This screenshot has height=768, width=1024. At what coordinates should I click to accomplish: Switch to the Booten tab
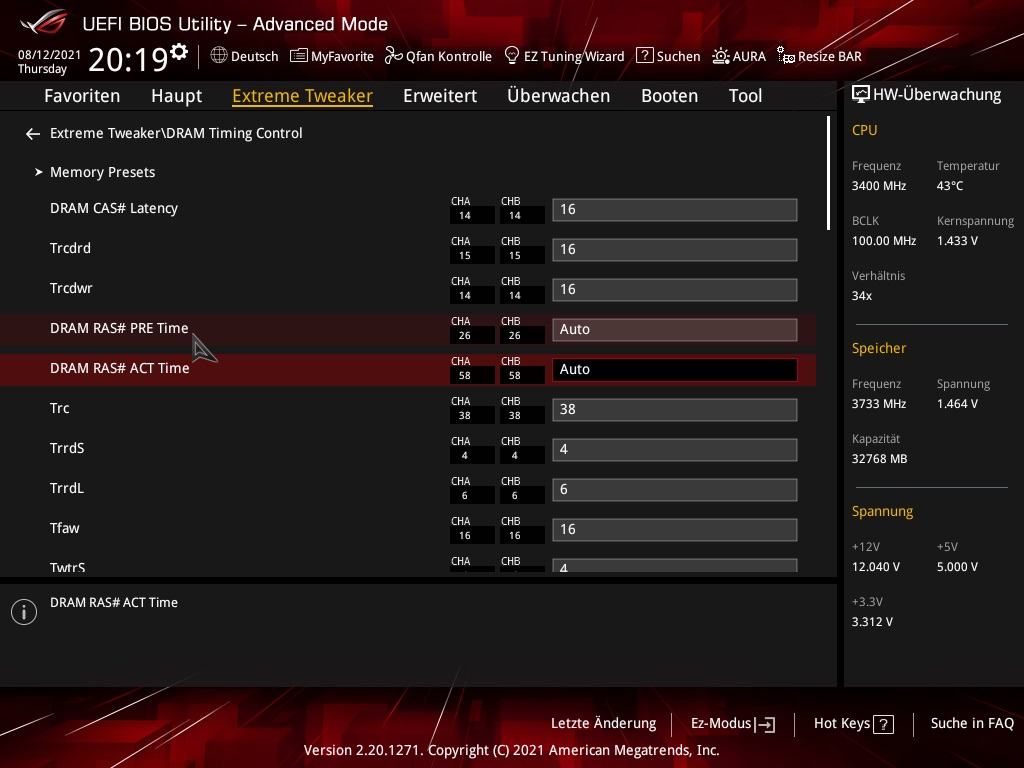[x=669, y=96]
